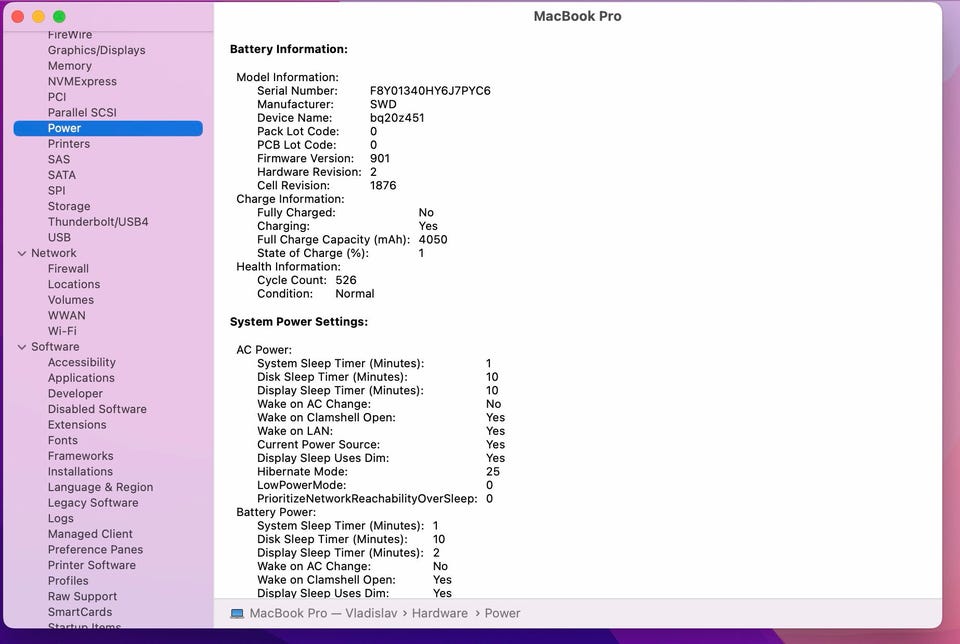Open NVMExpress hardware entry
Image resolution: width=960 pixels, height=644 pixels.
(82, 81)
